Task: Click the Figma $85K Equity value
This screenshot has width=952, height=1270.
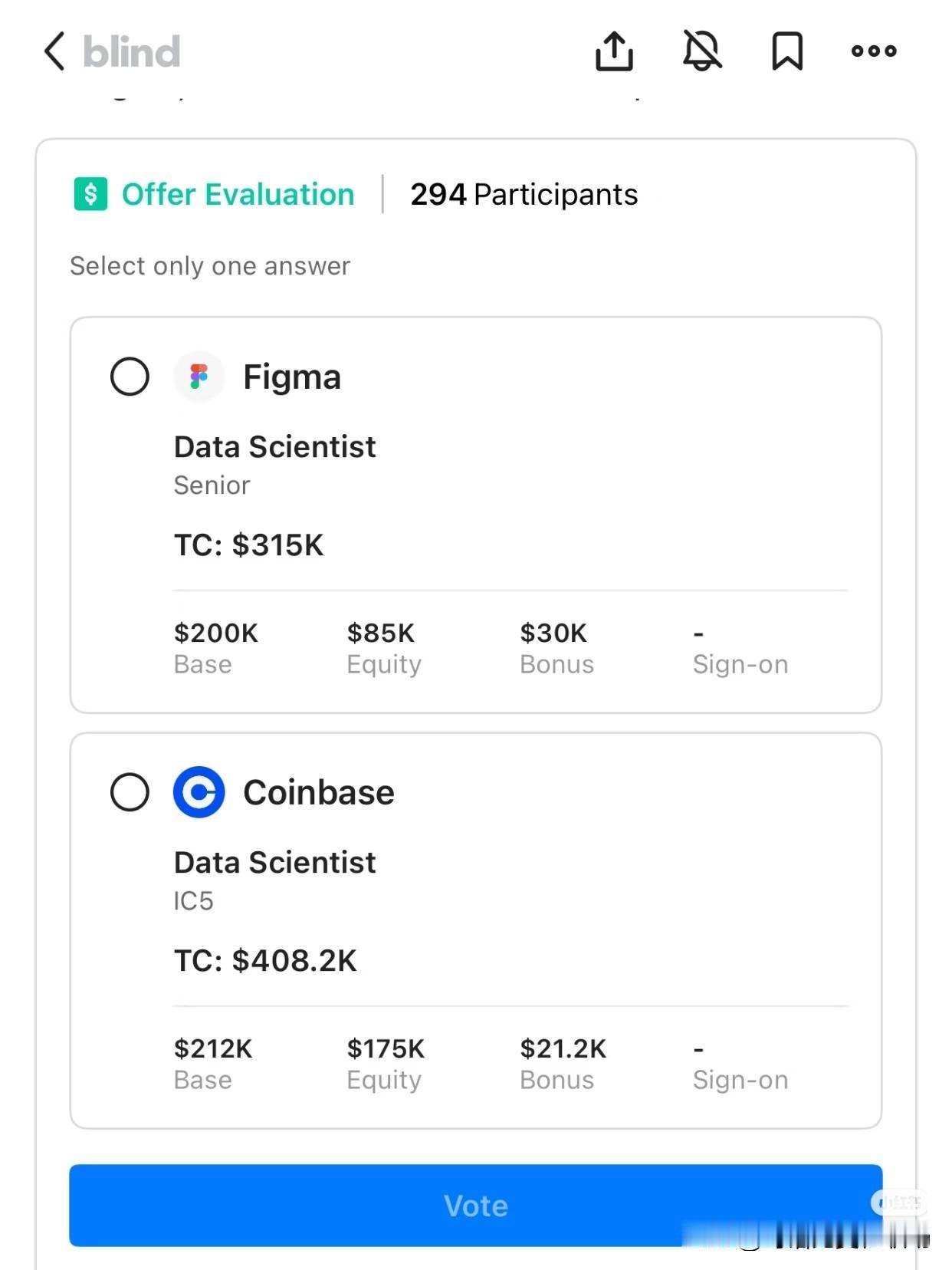Action: pyautogui.click(x=381, y=633)
